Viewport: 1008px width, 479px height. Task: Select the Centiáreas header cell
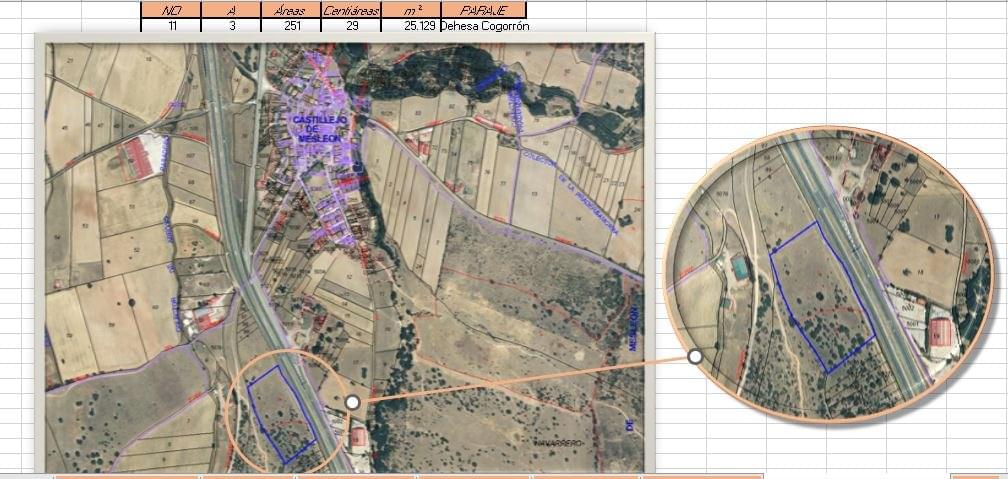351,10
